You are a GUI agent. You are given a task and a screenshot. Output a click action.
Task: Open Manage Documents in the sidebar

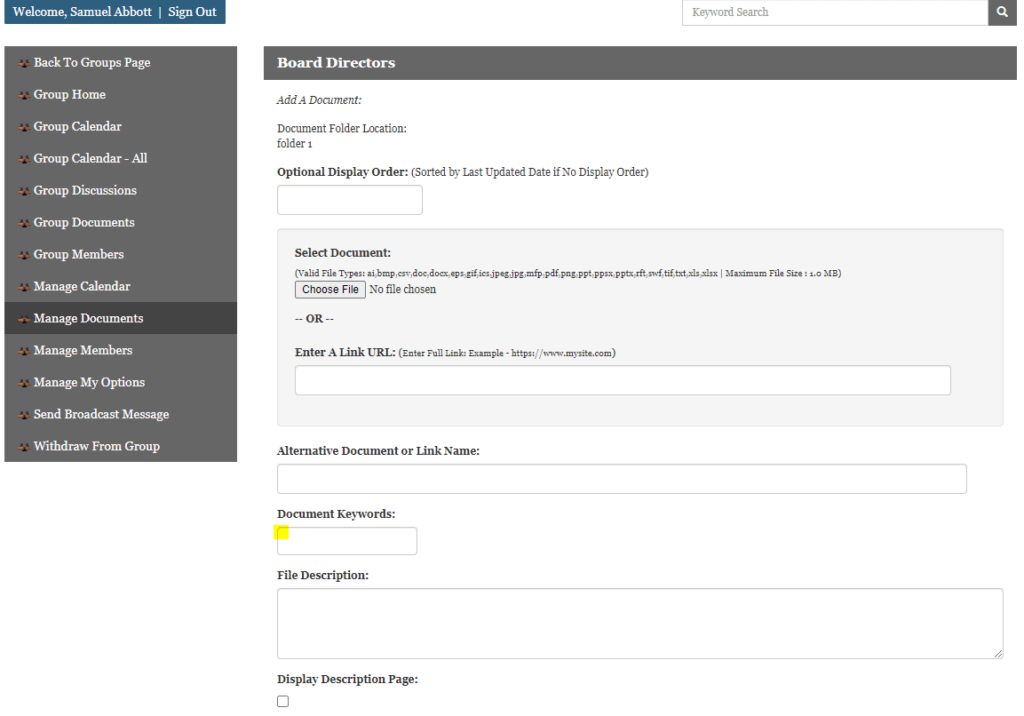pos(88,318)
